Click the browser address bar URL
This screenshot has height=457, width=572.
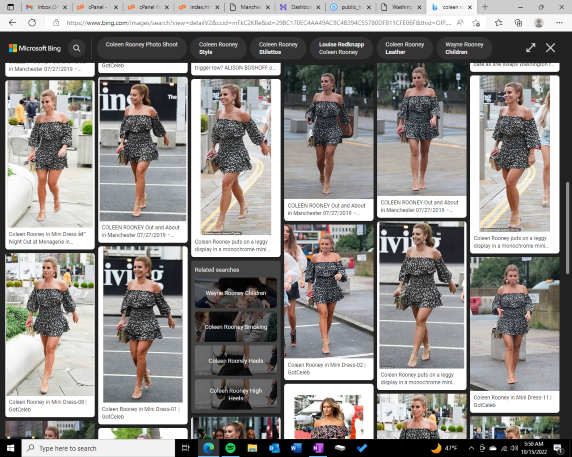click(x=258, y=23)
